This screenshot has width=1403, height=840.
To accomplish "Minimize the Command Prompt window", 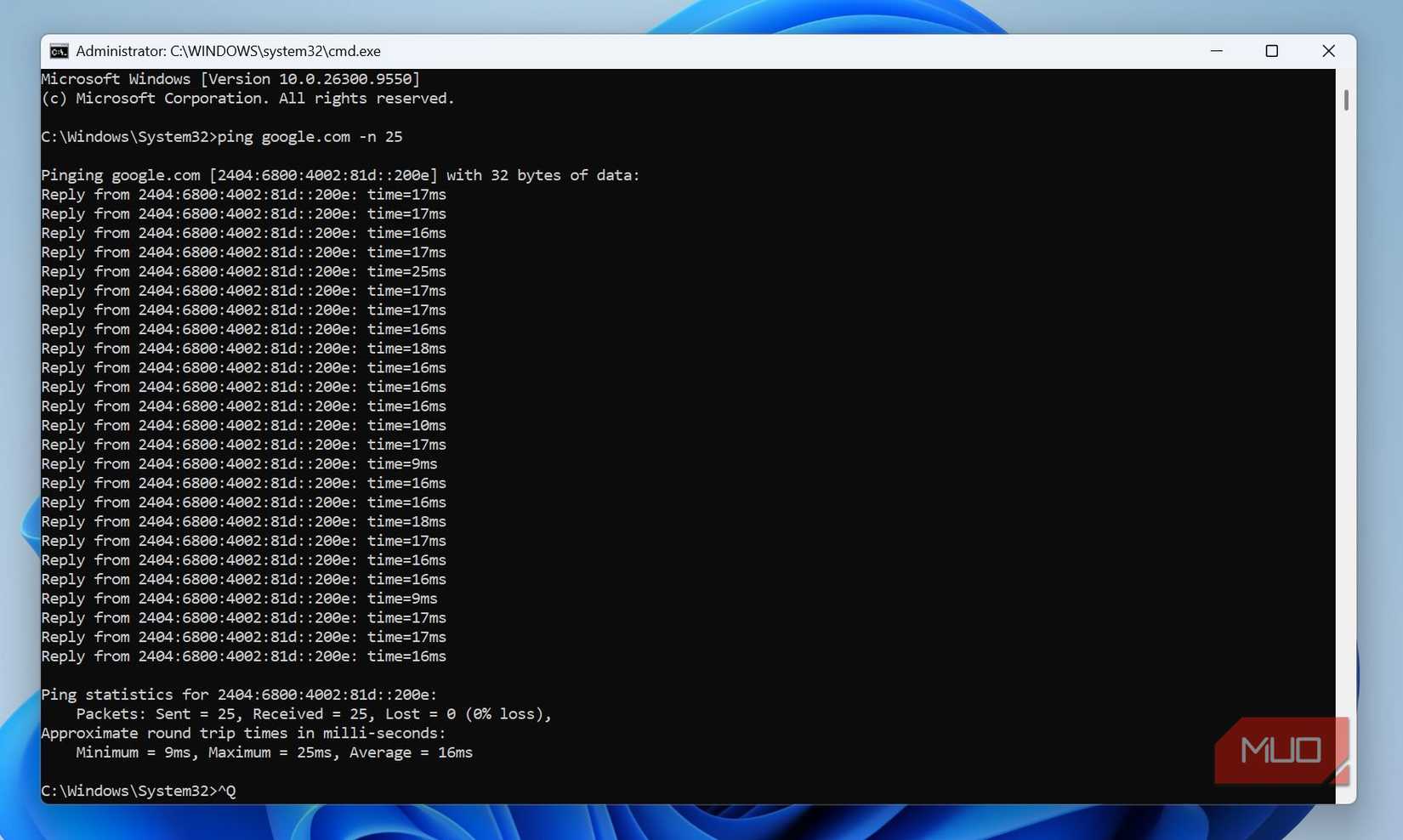I will pos(1217,51).
